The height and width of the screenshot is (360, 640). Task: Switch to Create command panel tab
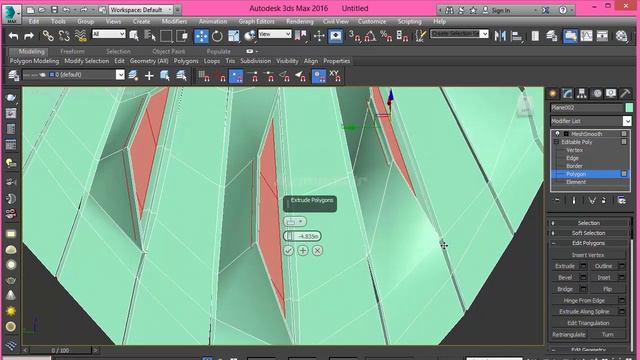(x=553, y=93)
